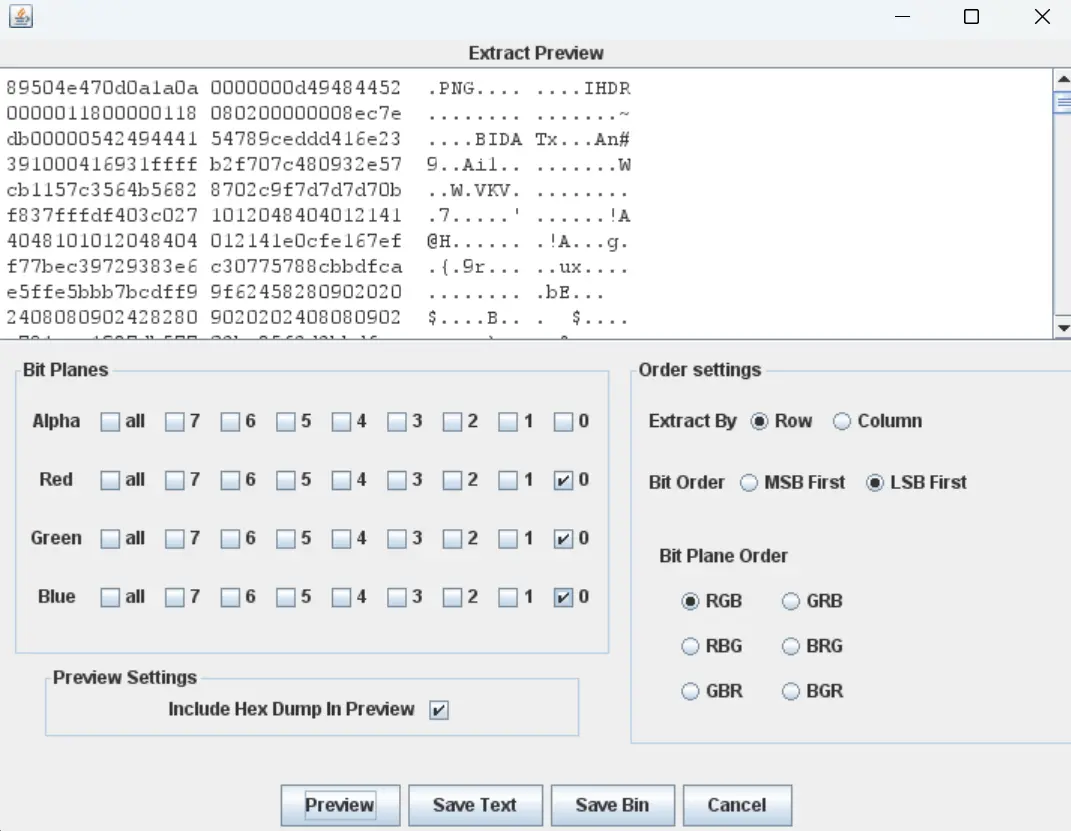Choose BGR bit plane order
This screenshot has width=1071, height=831.
coord(791,691)
